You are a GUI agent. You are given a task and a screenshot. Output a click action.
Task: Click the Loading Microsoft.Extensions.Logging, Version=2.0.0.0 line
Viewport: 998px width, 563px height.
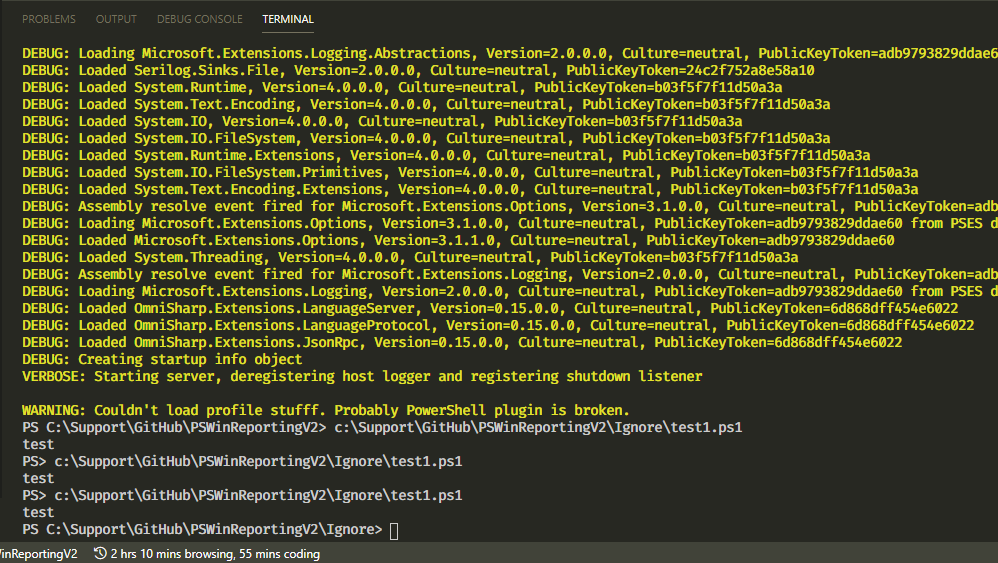click(510, 291)
